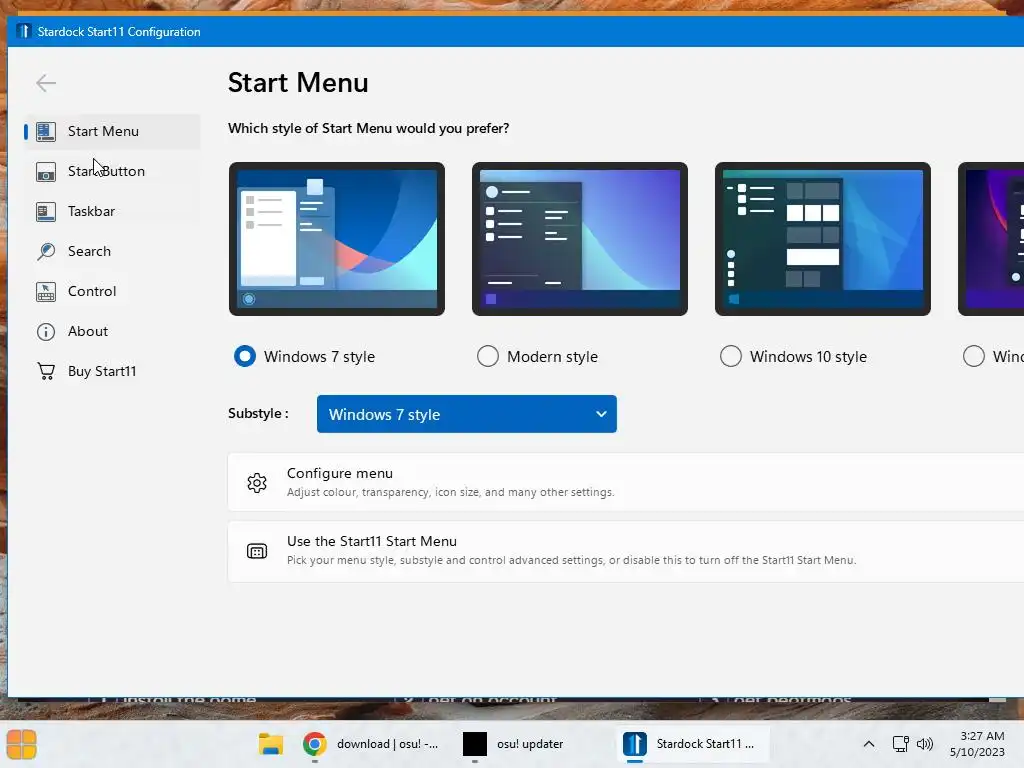
Task: Click 'Adjust colour, transparency' description text
Action: tap(451, 492)
